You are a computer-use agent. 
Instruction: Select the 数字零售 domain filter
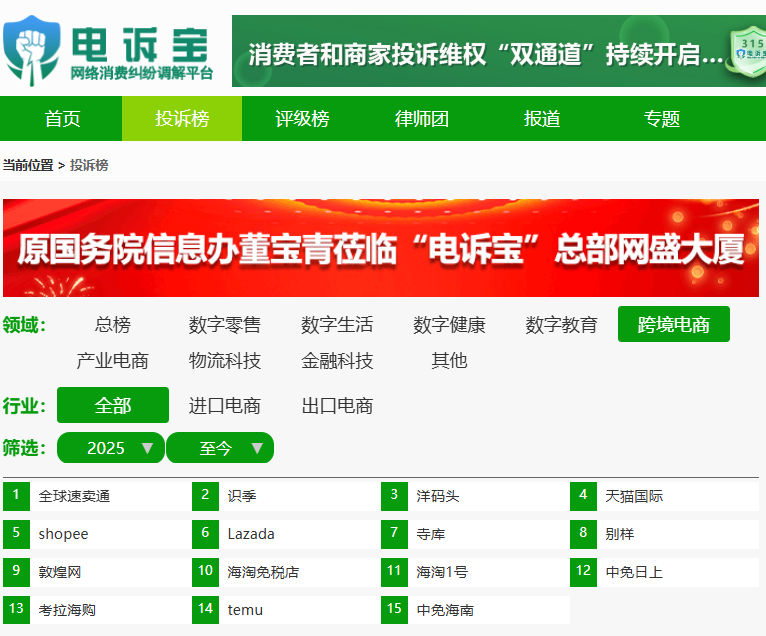pos(225,324)
